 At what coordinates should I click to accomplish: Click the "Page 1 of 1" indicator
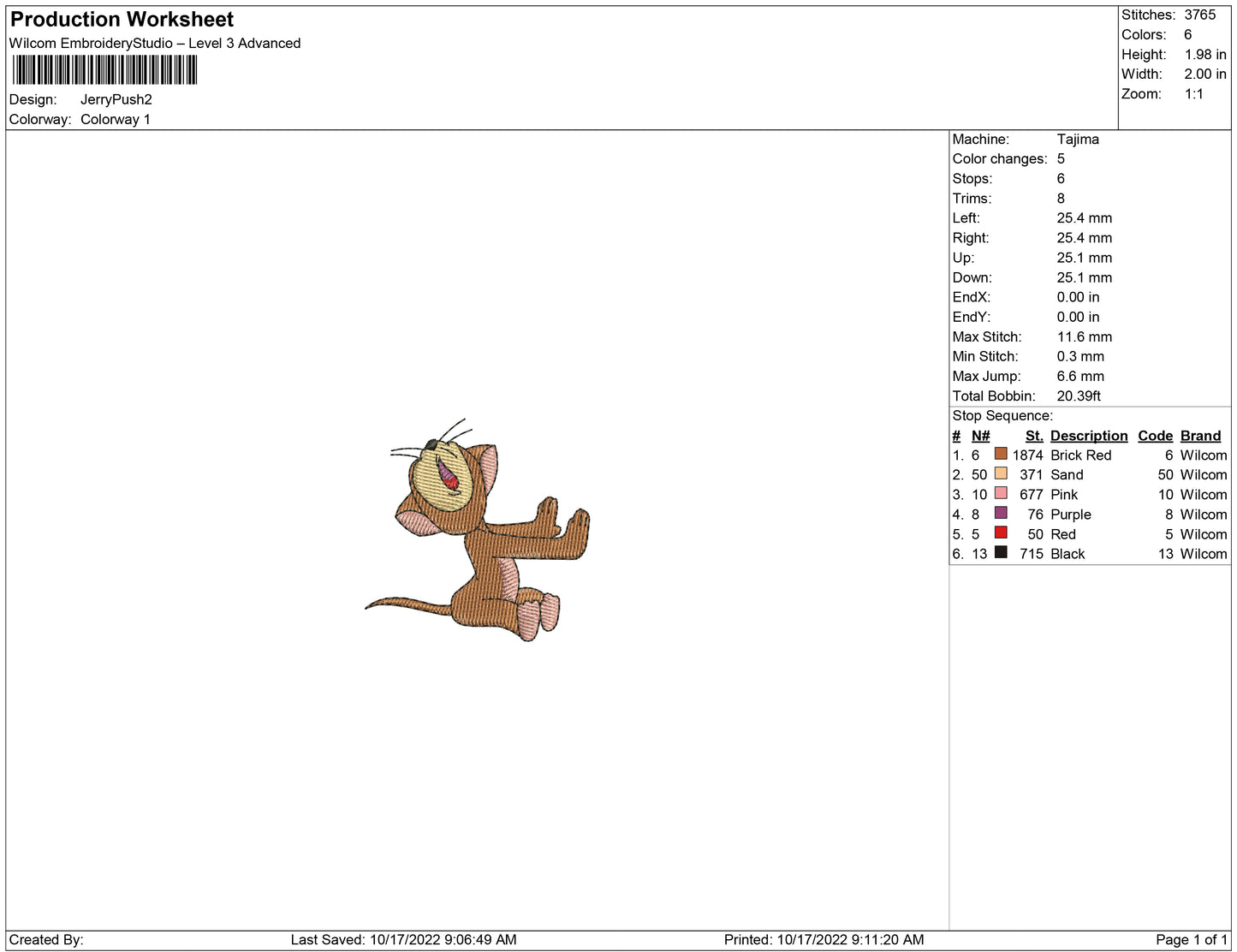pos(1192,939)
